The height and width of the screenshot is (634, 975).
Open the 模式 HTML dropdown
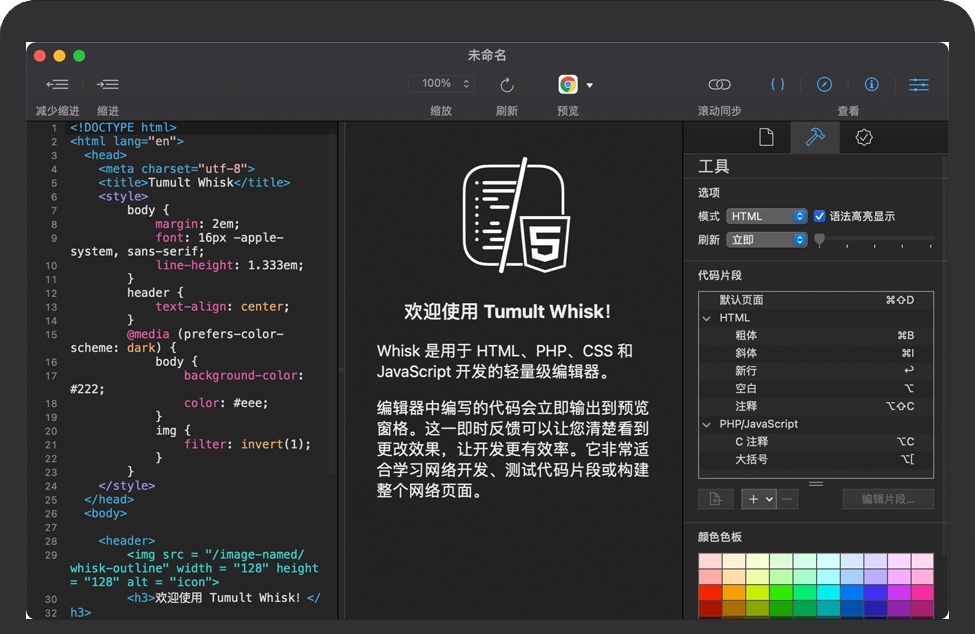point(766,216)
